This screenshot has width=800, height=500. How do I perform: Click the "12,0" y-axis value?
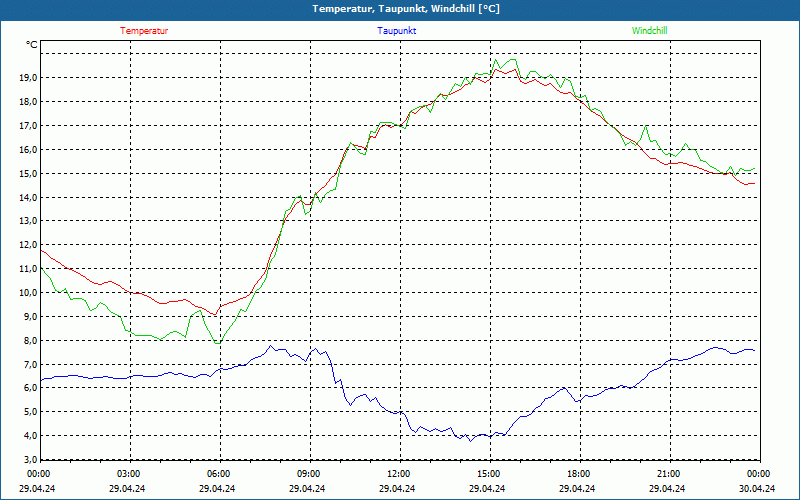coord(28,245)
